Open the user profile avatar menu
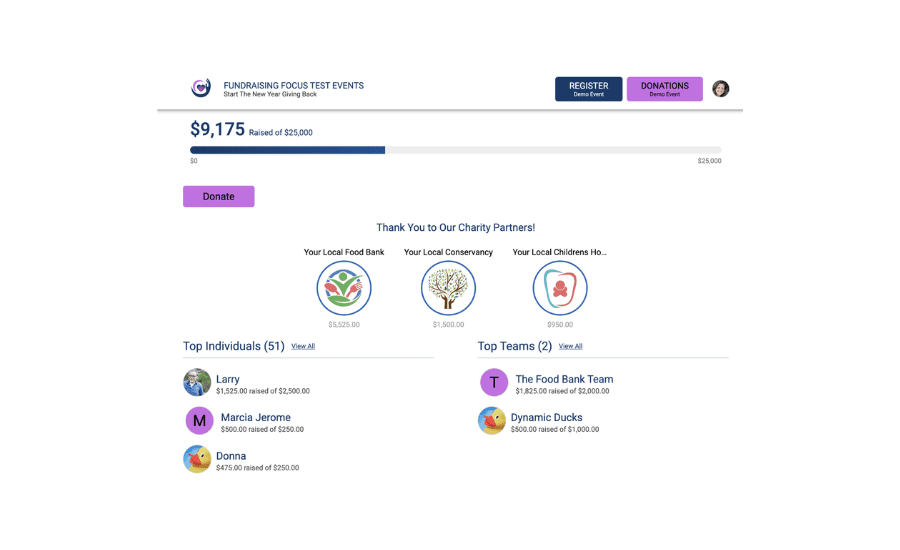The image size is (900, 550). [x=720, y=89]
